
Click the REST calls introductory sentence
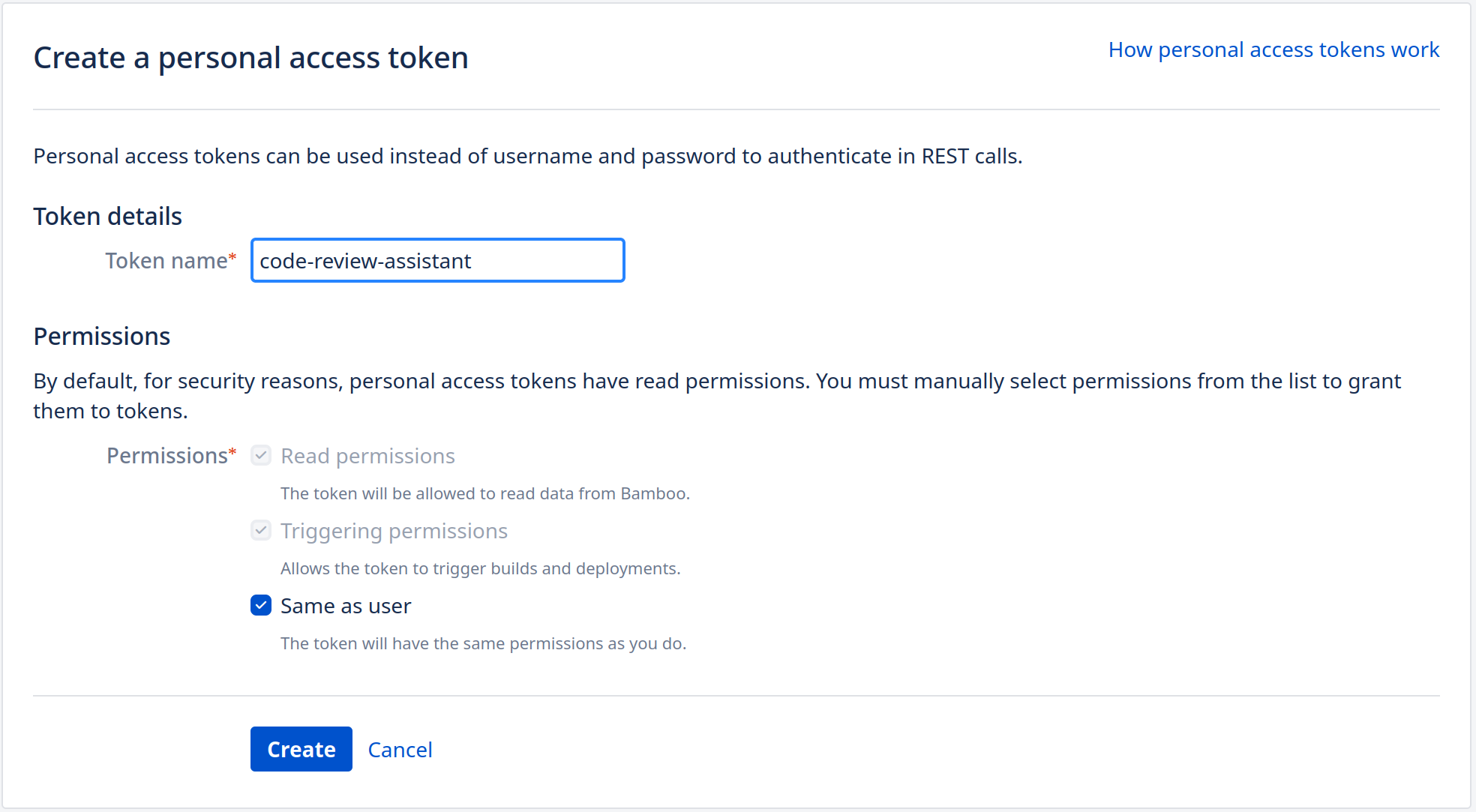[x=527, y=156]
